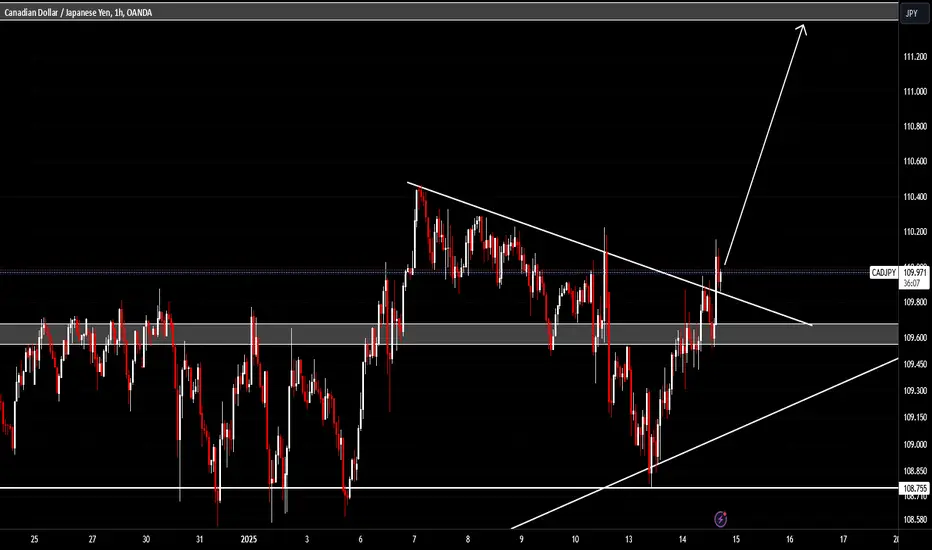Screen dimensions: 932x550
Task: Click the economic event lightning icon
Action: (x=720, y=519)
